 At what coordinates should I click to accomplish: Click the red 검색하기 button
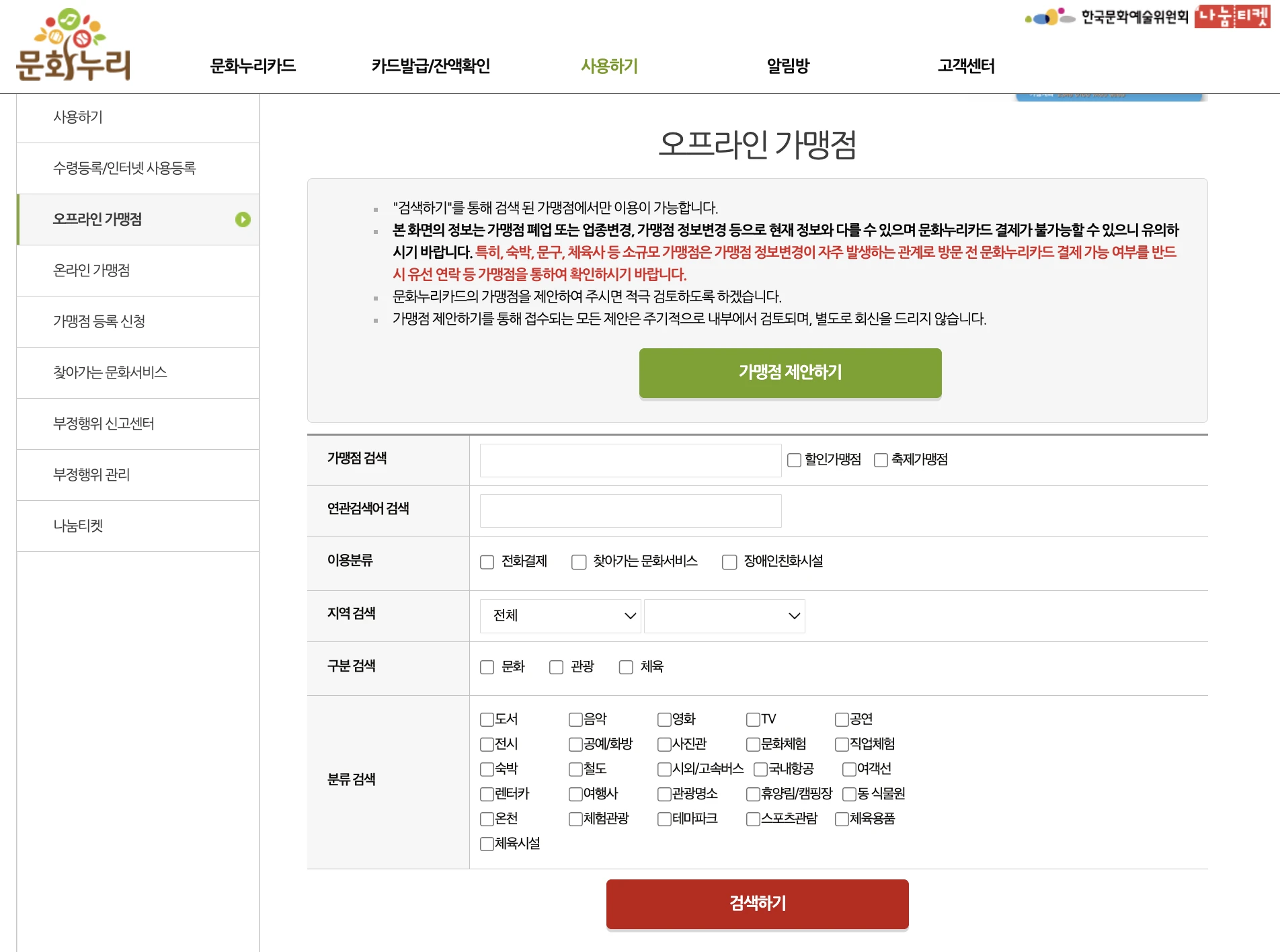pyautogui.click(x=757, y=904)
